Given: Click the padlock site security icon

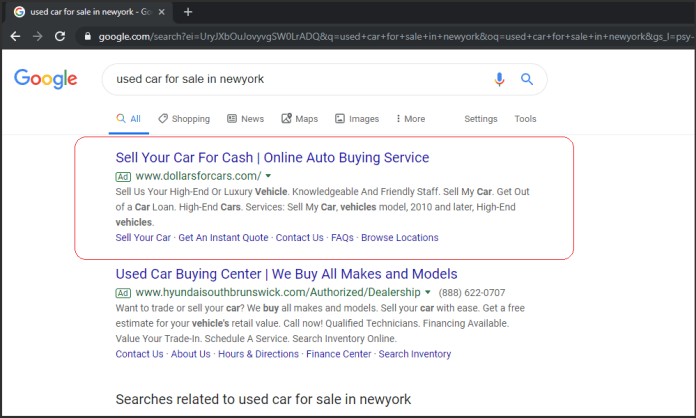Looking at the screenshot, I should [88, 36].
